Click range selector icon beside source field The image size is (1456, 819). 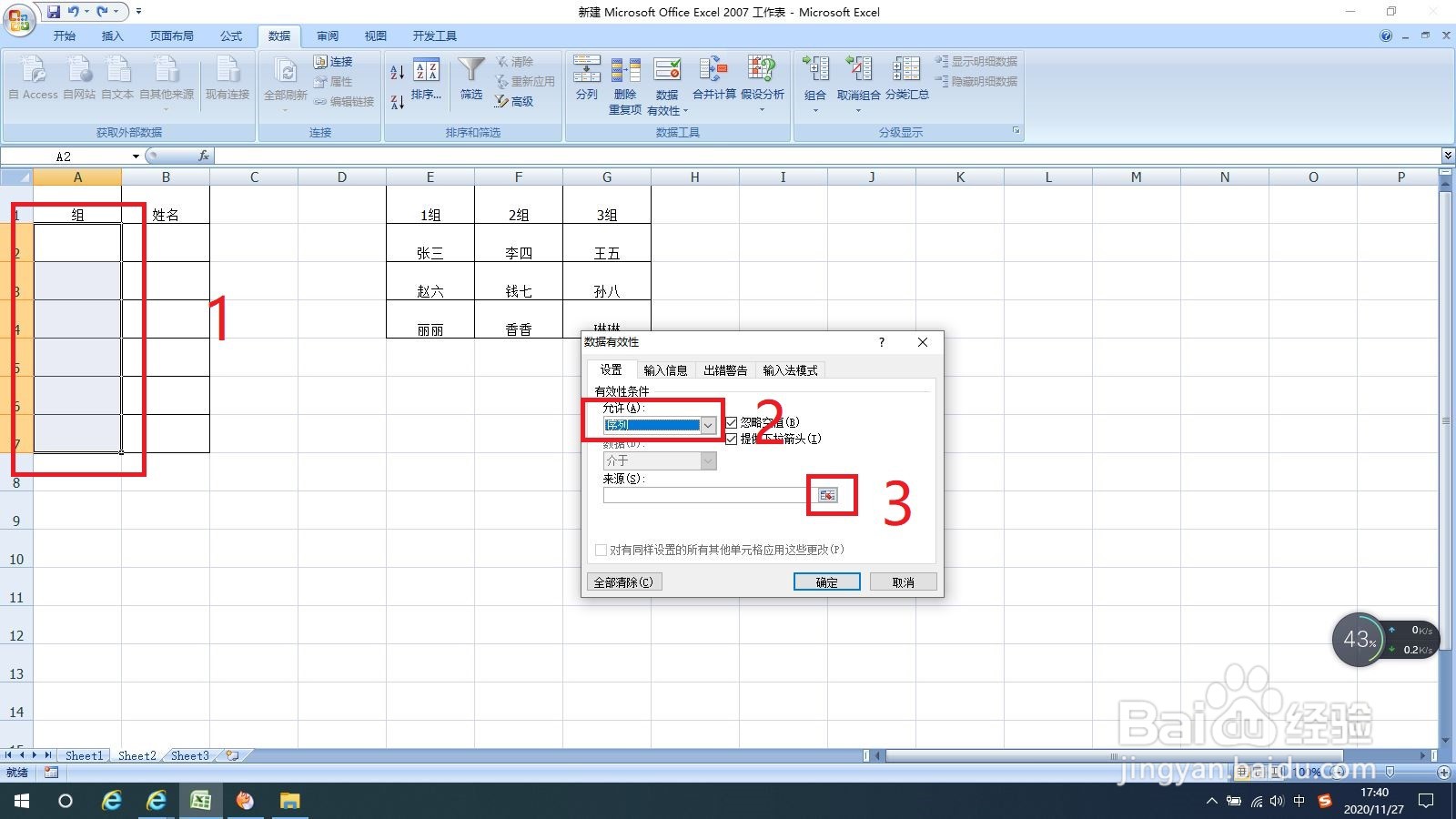tap(827, 495)
